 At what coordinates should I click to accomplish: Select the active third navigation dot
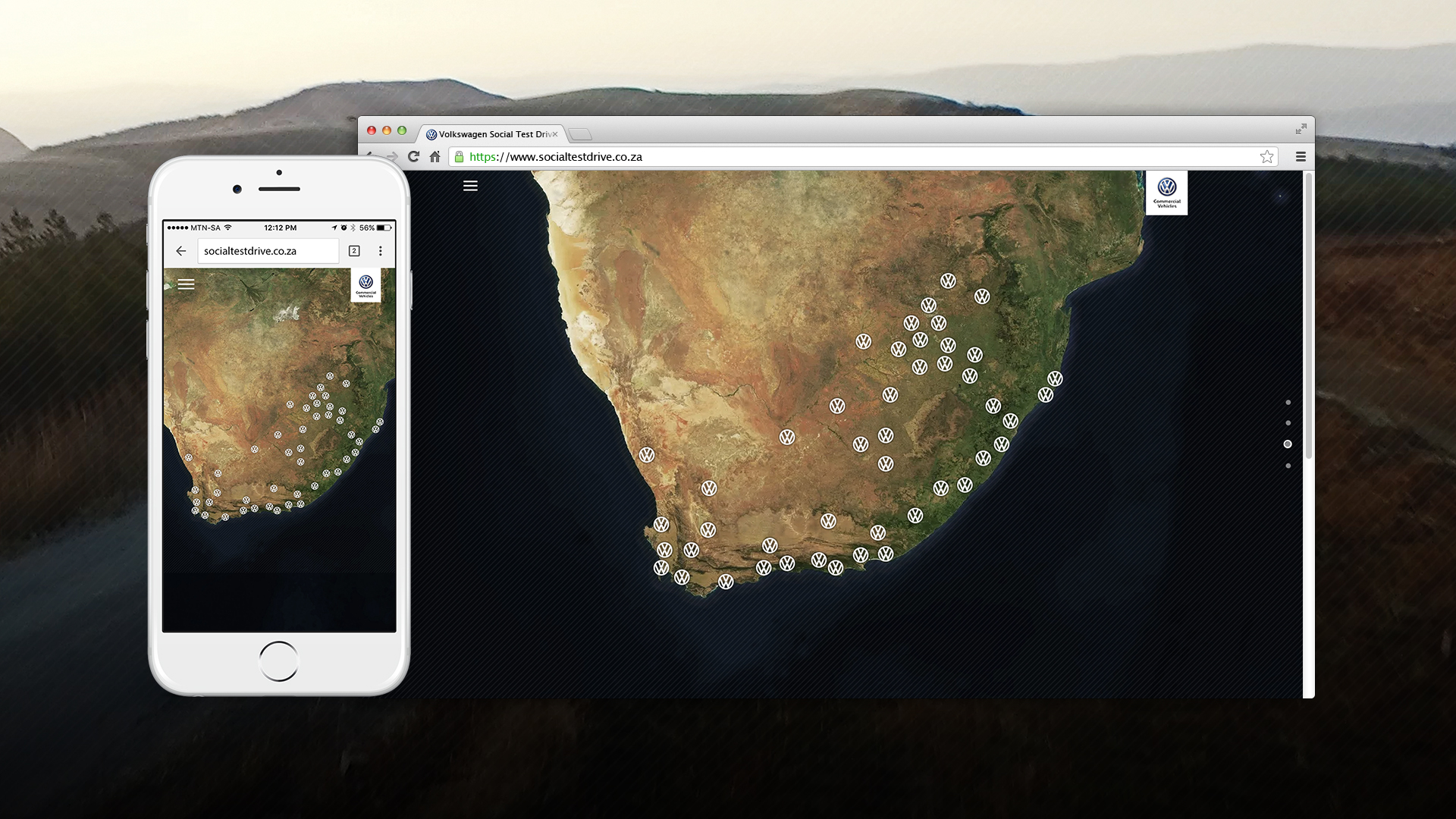1288,444
